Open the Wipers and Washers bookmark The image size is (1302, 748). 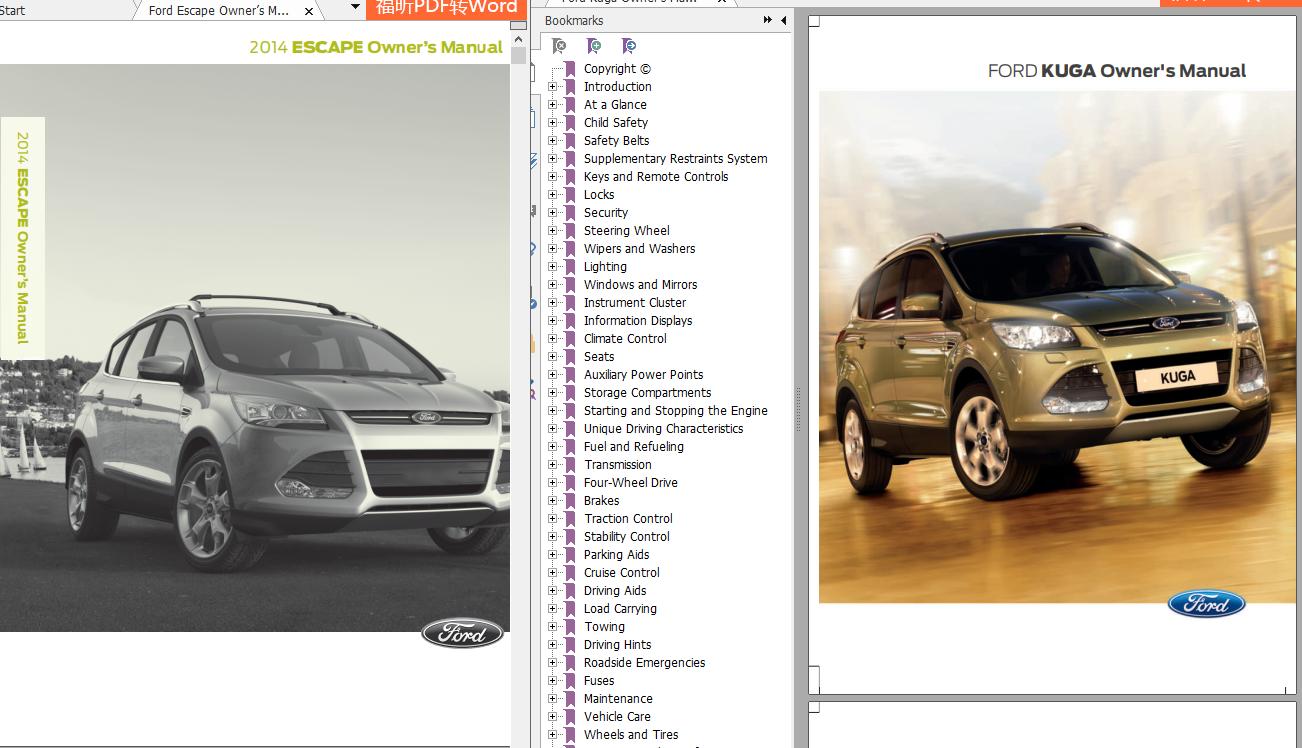point(639,249)
